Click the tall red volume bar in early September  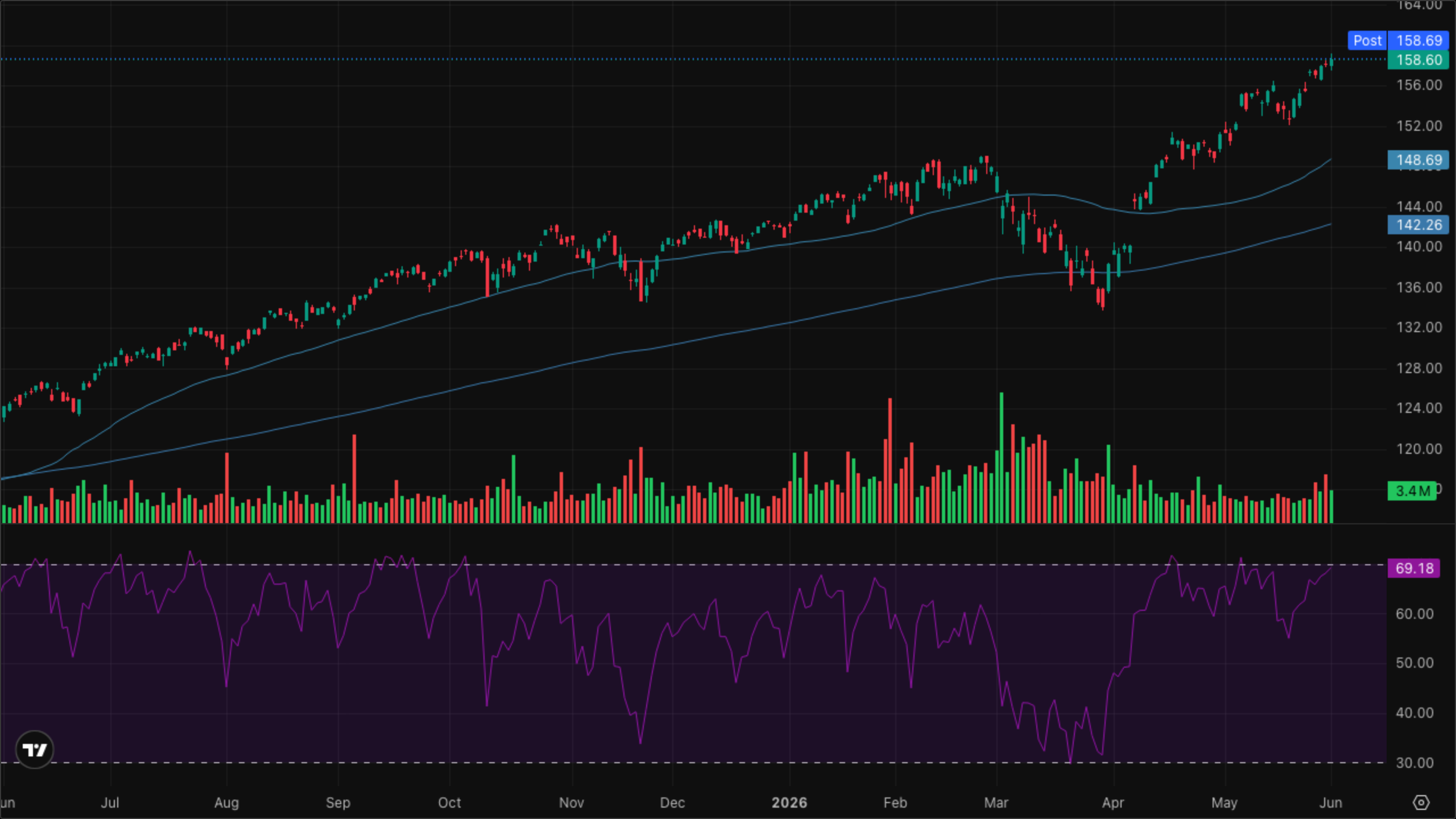354,478
